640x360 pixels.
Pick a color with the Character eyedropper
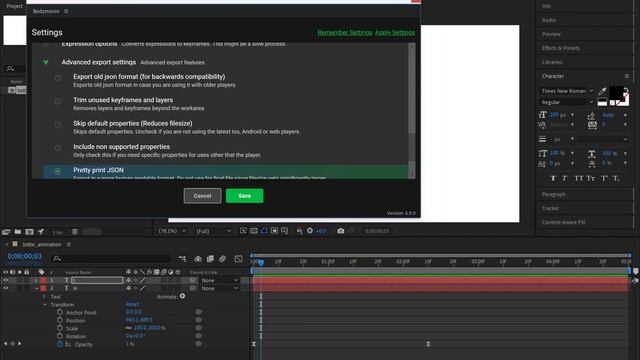[x=602, y=91]
